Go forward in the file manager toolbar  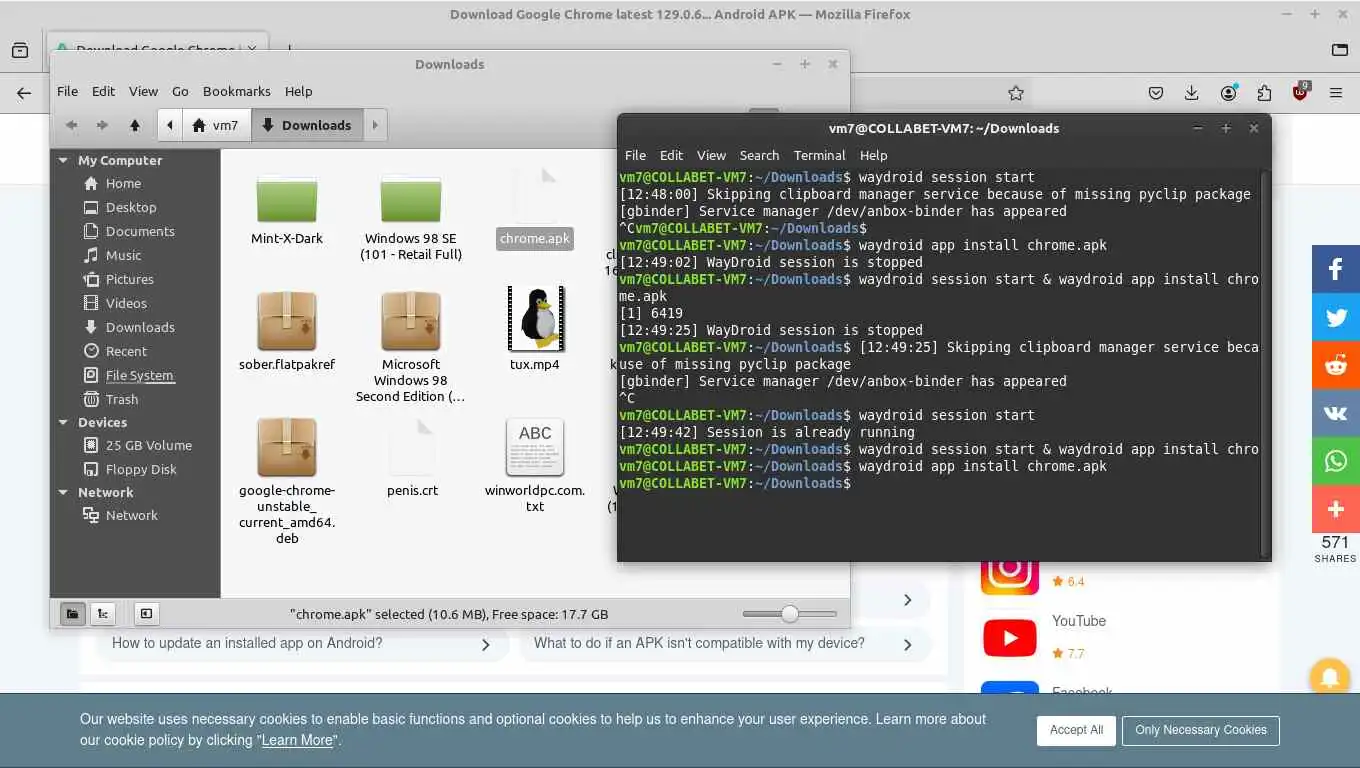click(102, 125)
